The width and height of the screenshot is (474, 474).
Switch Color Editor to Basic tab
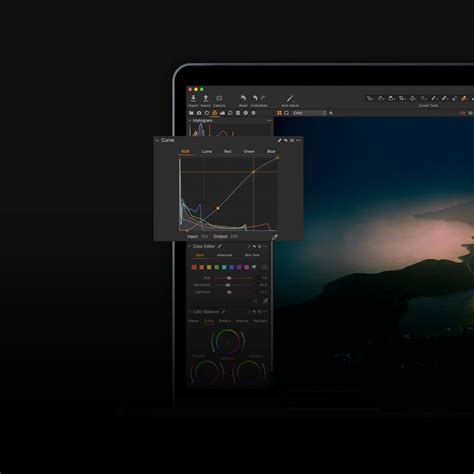click(200, 255)
